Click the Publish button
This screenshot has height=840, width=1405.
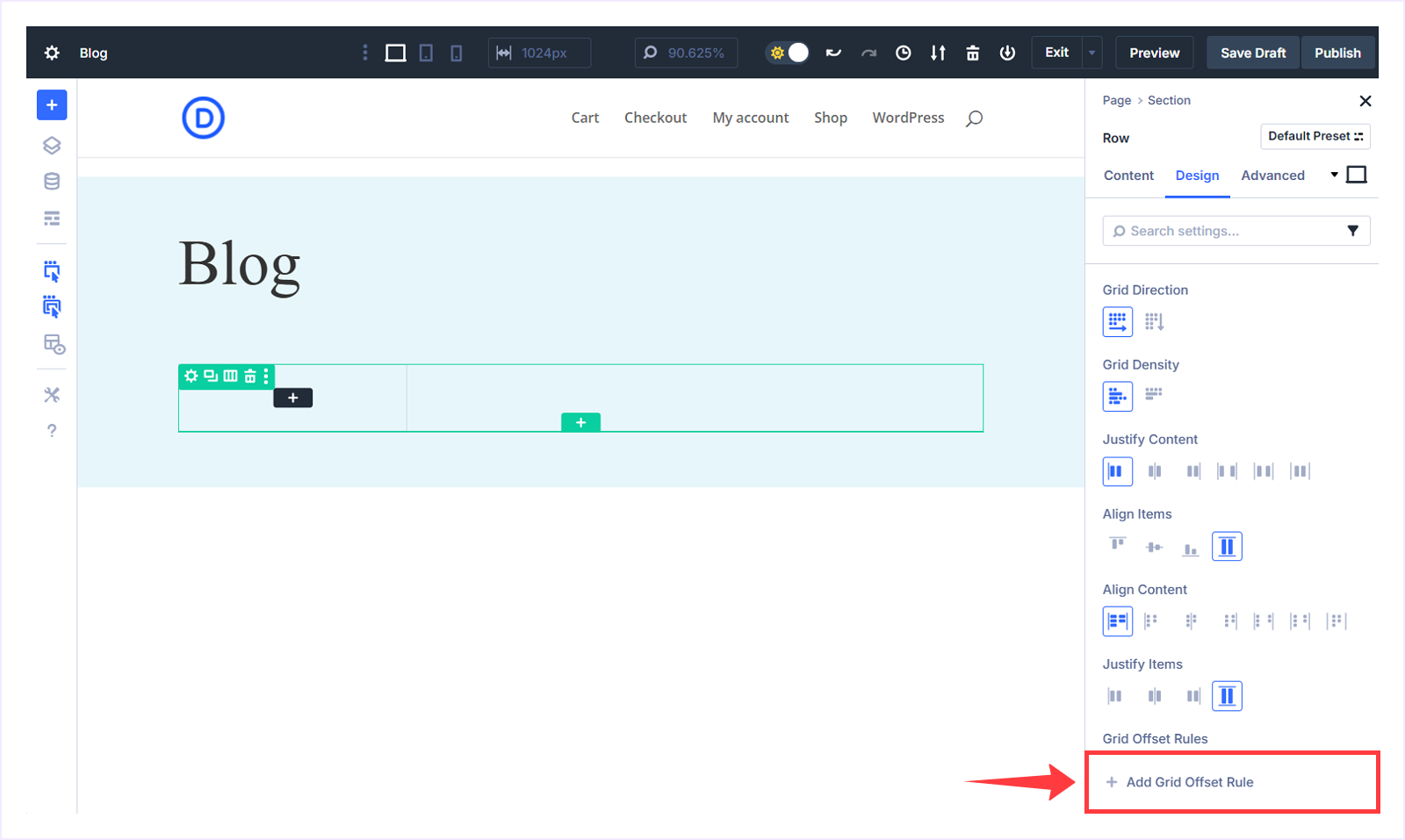click(x=1337, y=53)
